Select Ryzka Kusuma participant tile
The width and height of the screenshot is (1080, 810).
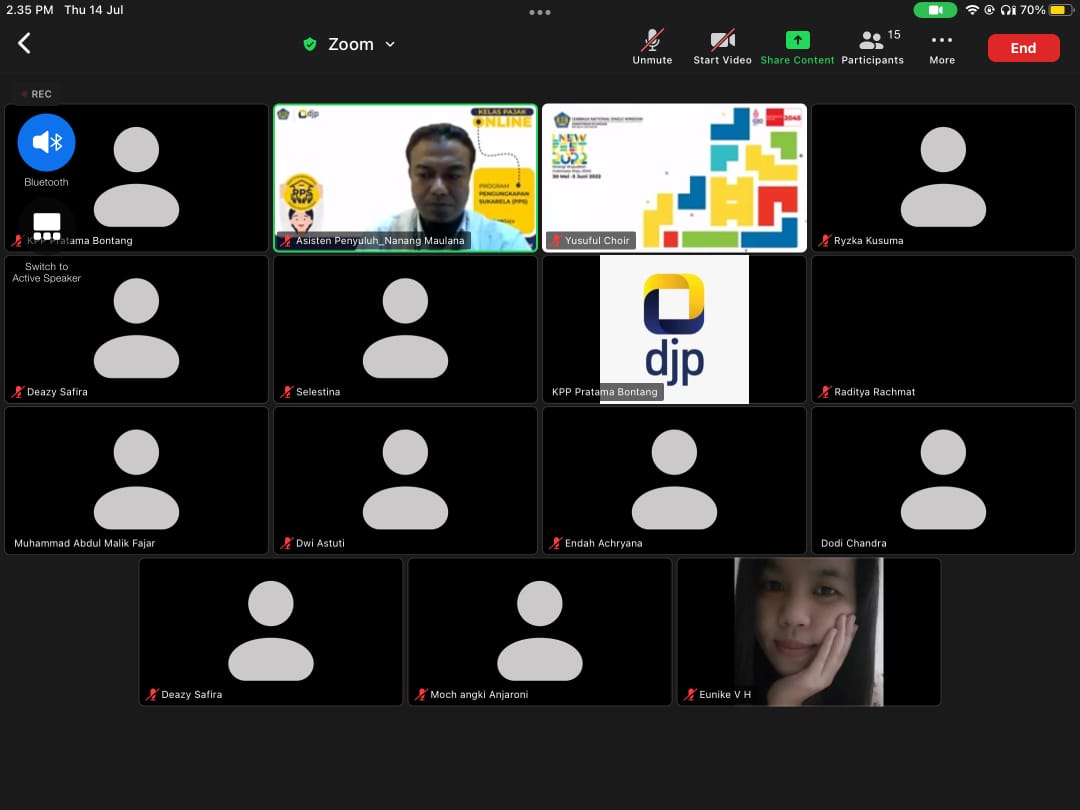[942, 177]
